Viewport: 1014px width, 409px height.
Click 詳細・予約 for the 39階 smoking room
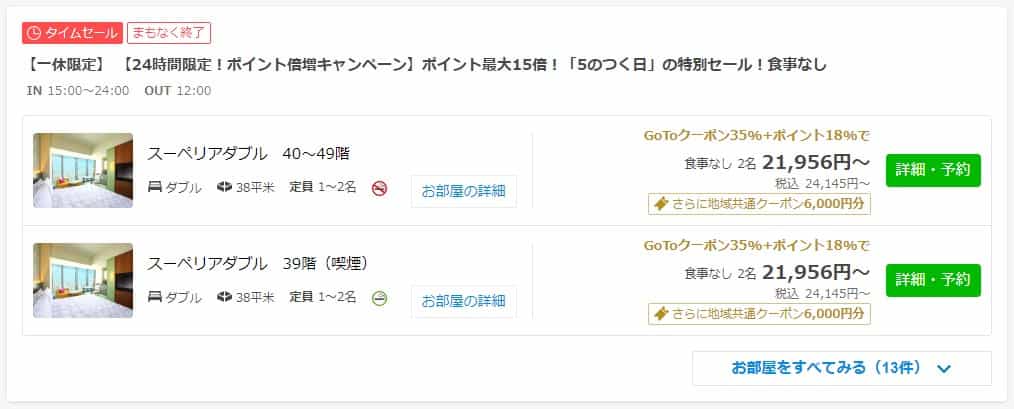[x=933, y=280]
